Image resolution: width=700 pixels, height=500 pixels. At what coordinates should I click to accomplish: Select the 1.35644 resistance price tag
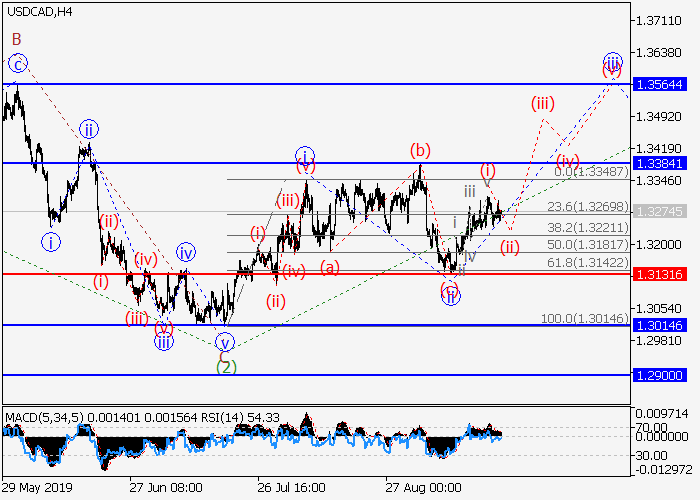click(664, 84)
